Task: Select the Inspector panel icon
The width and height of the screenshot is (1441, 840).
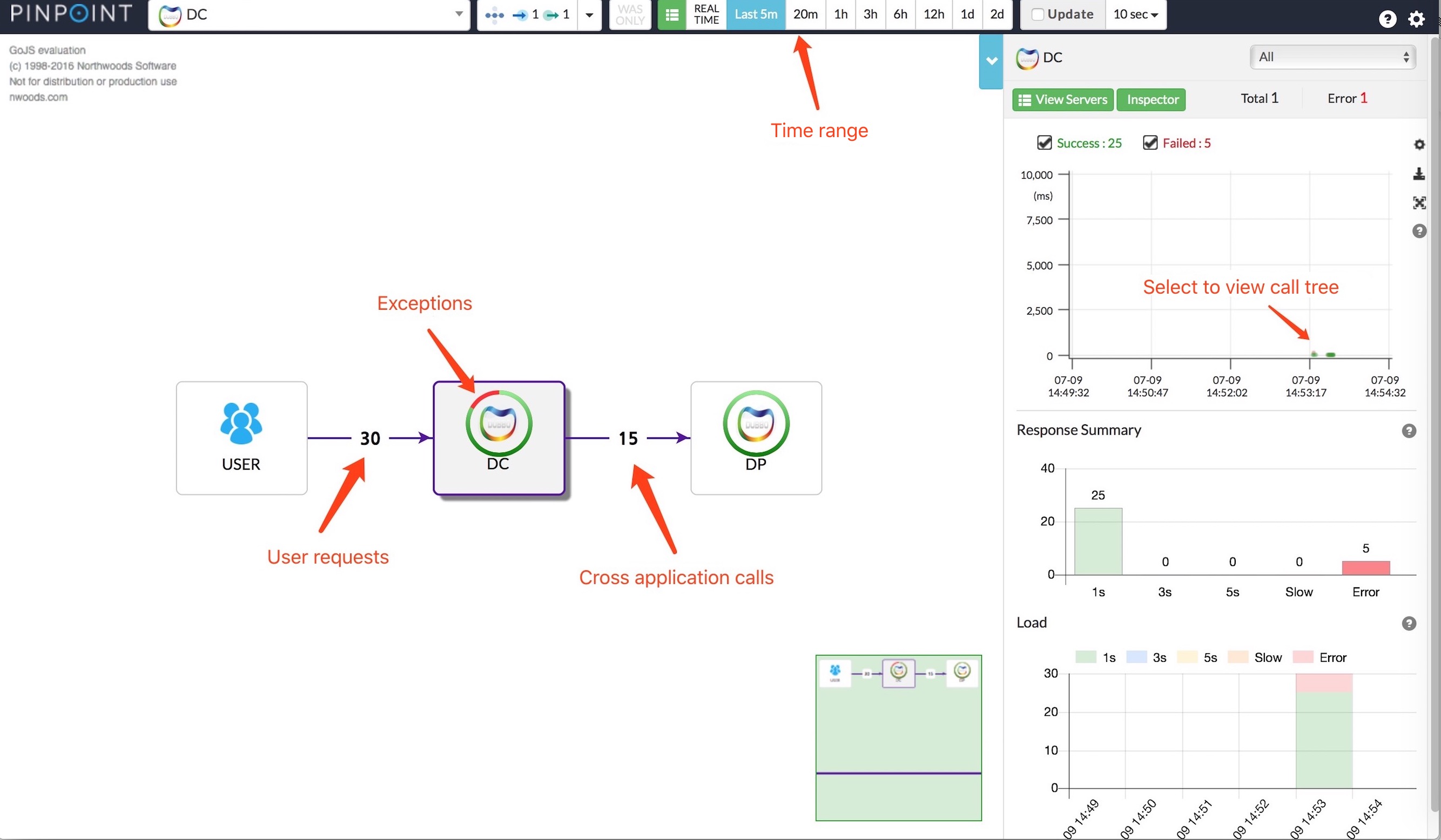Action: pos(1151,98)
